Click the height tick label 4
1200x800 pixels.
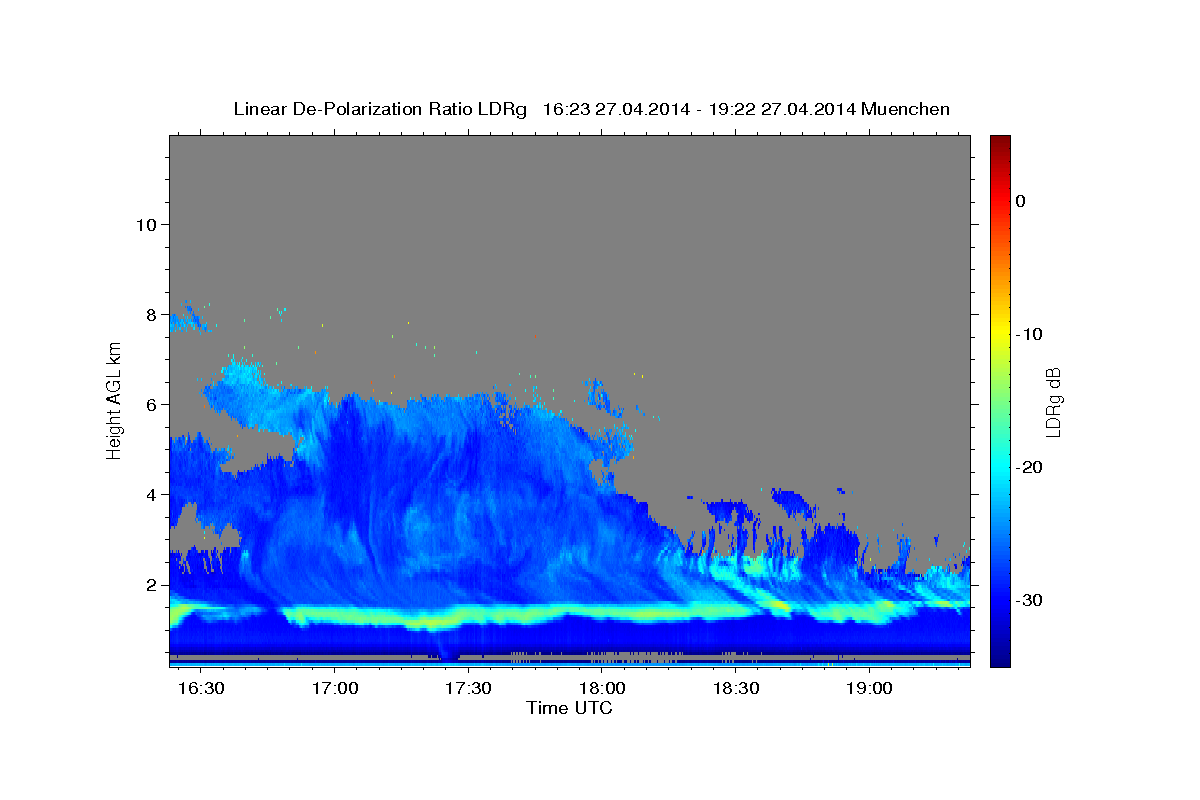pyautogui.click(x=150, y=495)
